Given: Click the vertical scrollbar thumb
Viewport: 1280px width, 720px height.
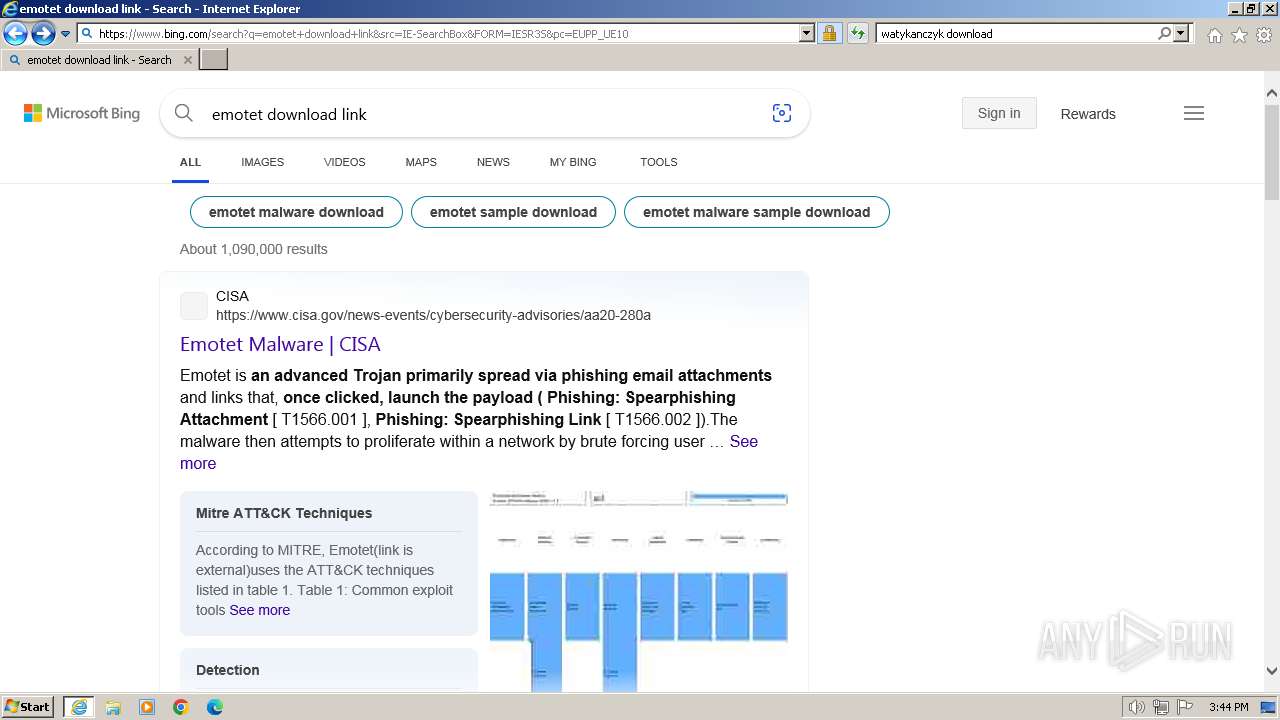Looking at the screenshot, I should coord(1271,151).
